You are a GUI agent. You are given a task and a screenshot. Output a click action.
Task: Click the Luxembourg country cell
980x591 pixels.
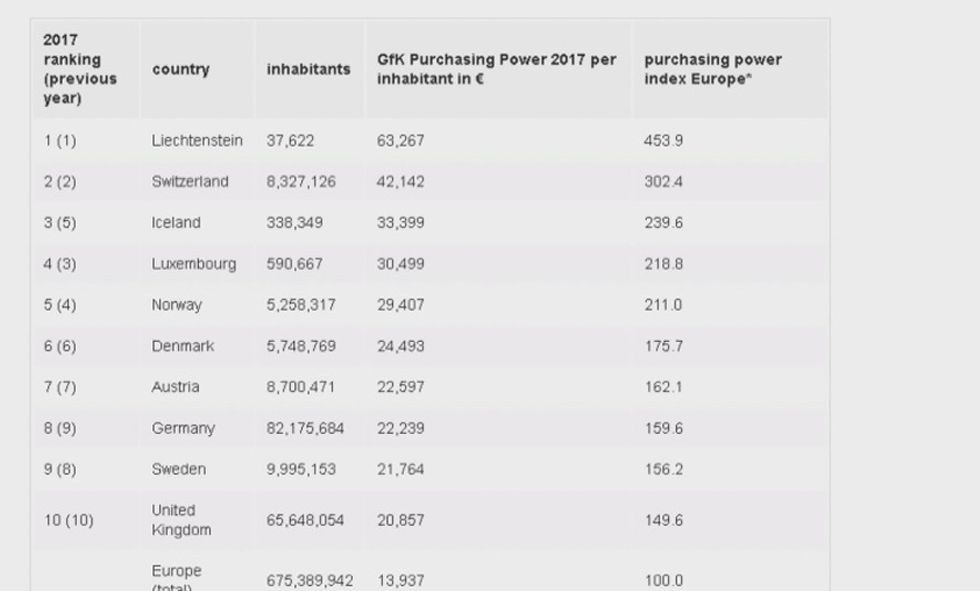194,264
